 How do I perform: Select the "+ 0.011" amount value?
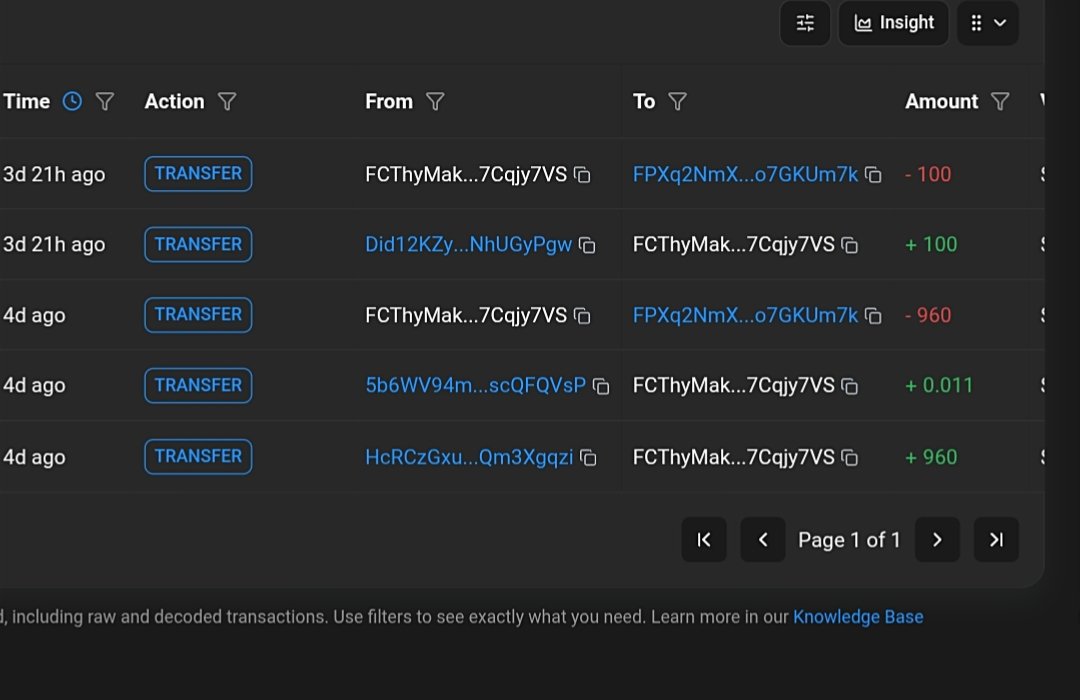[939, 385]
